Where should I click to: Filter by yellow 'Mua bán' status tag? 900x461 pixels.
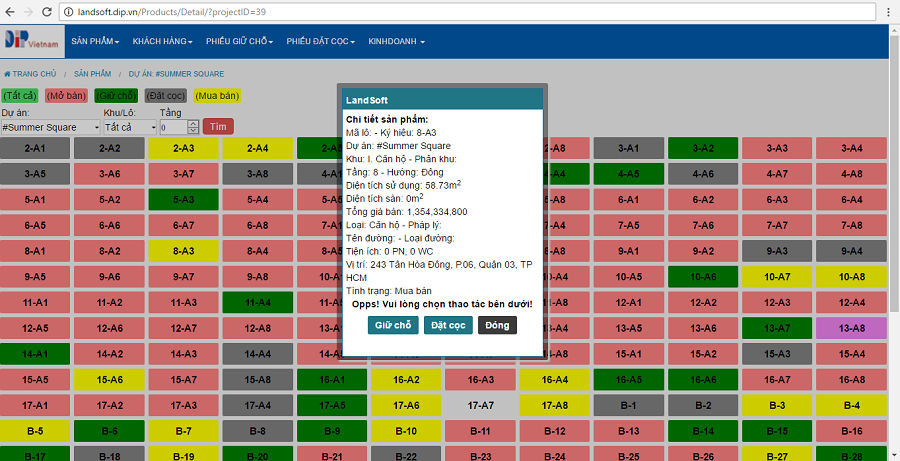click(x=217, y=96)
